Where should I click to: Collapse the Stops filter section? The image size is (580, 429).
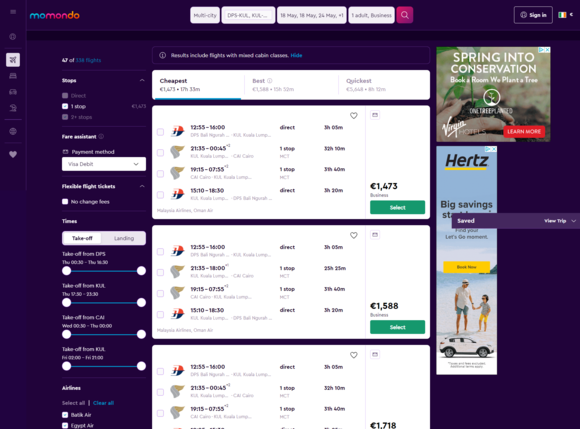point(142,80)
